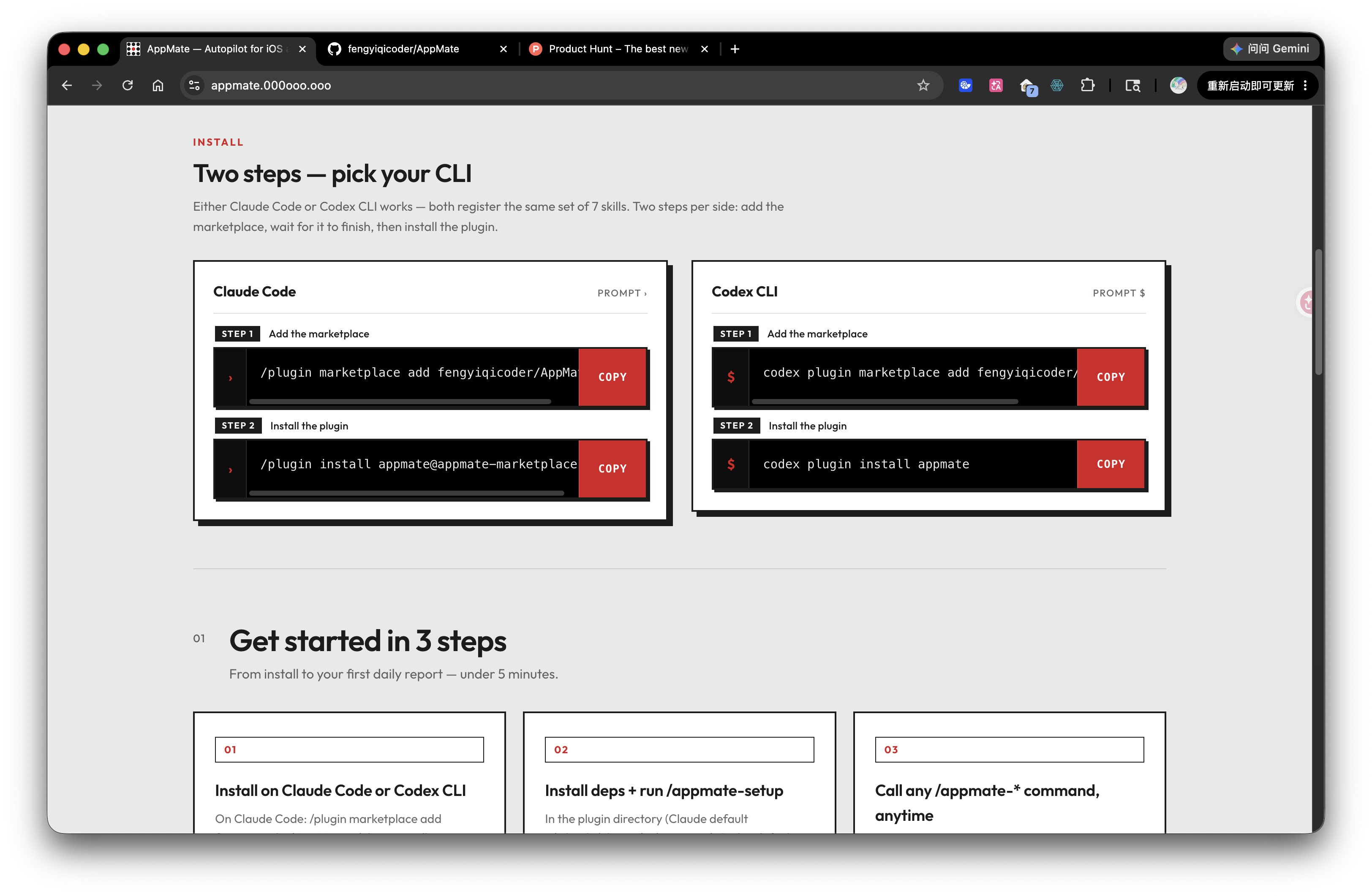
Task: Switch to the AppMate Autopilot for iOS tab
Action: coord(217,49)
